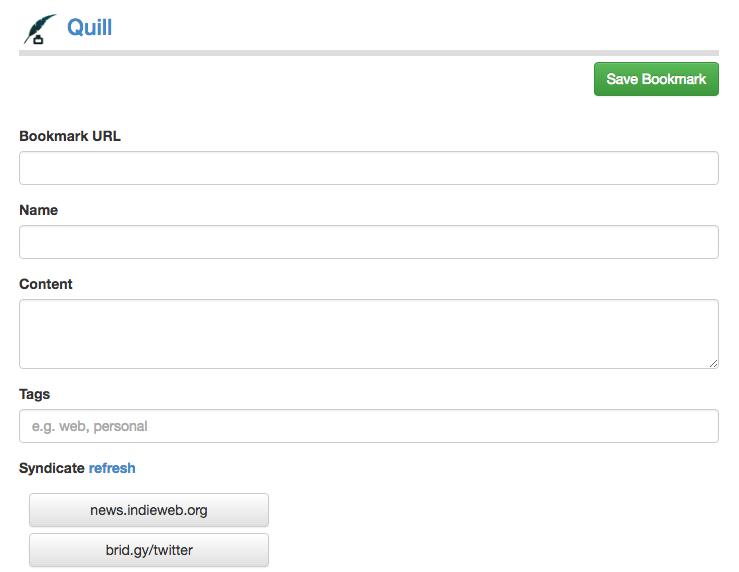Viewport: 739px width, 572px height.
Task: Click the Name field label
Action: (x=39, y=210)
